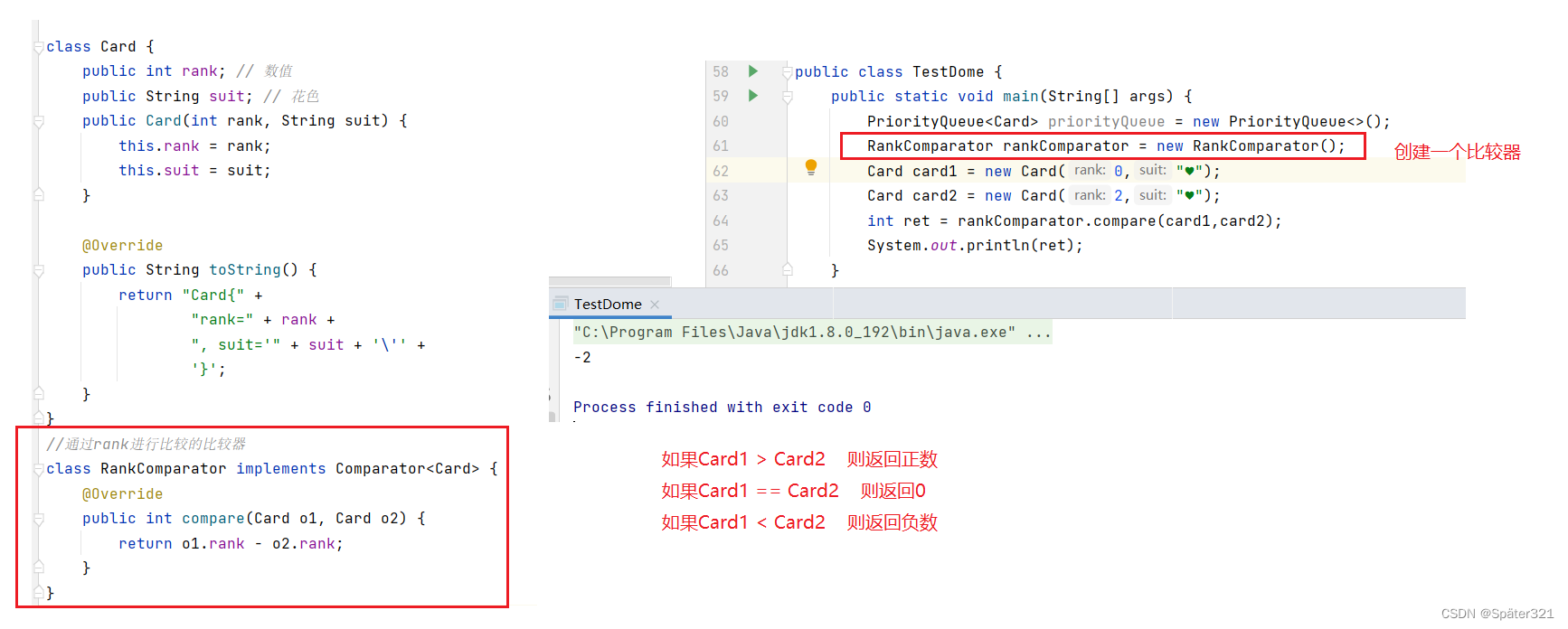The height and width of the screenshot is (629, 1568).
Task: Click 'public Card(int rank, String suit)' constructor signature
Action: [235, 120]
